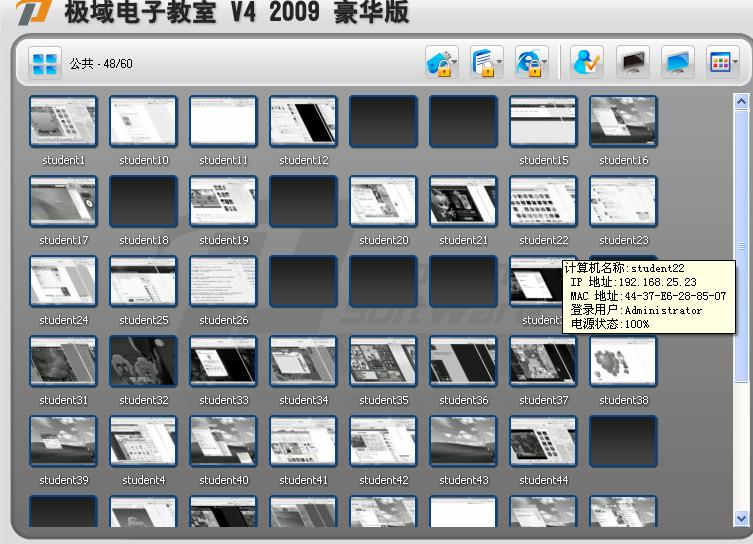The width and height of the screenshot is (753, 544).
Task: Click the '公共 - 48/60' group label
Action: tap(101, 63)
